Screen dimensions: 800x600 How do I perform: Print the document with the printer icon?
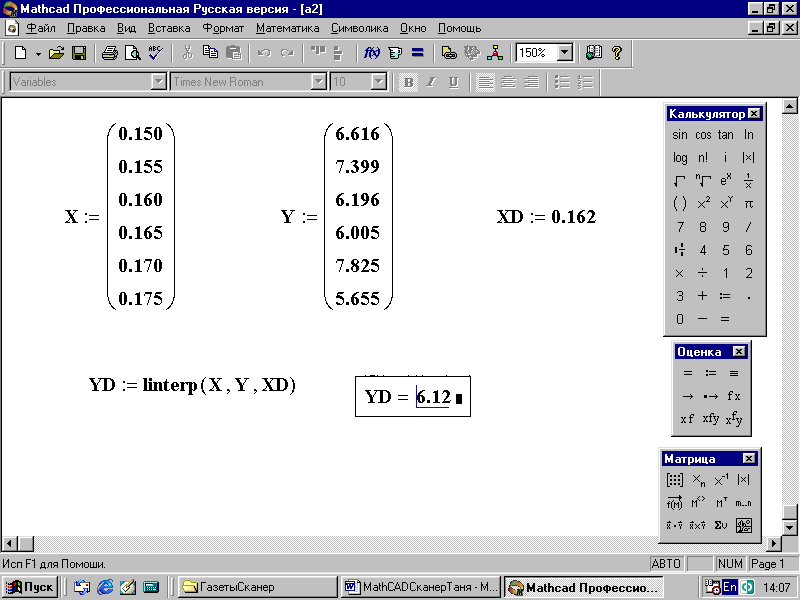coord(109,53)
